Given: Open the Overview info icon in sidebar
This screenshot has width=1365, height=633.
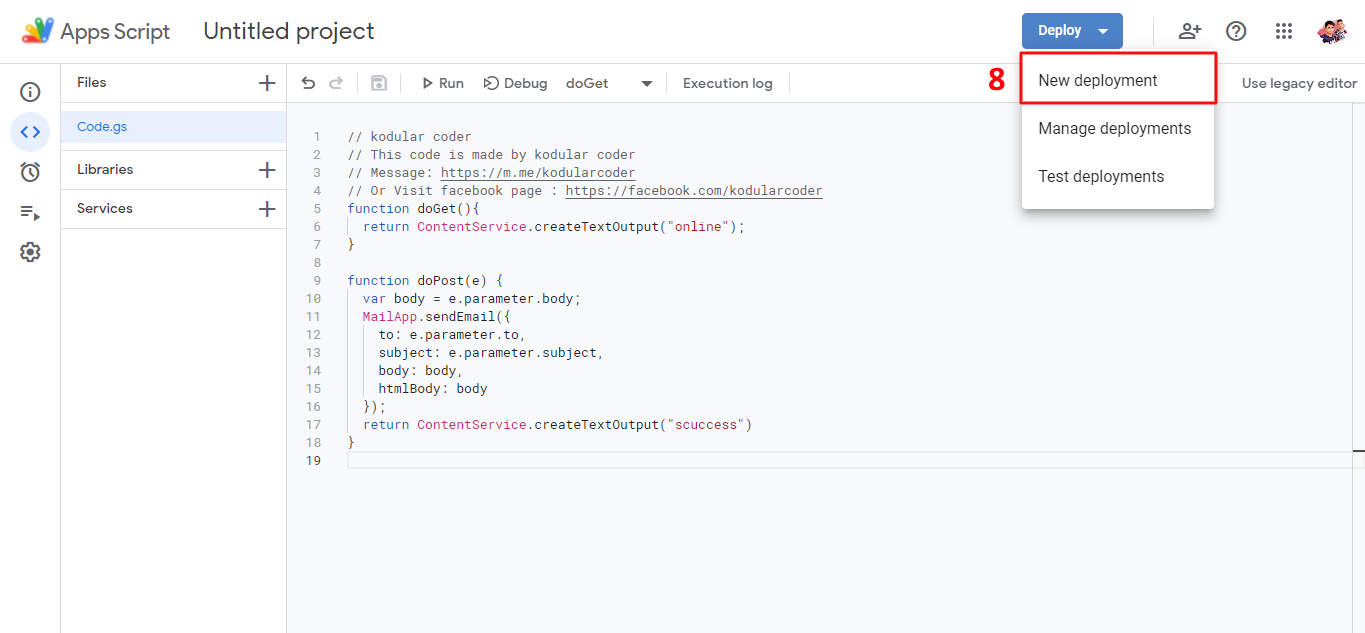Looking at the screenshot, I should point(30,92).
